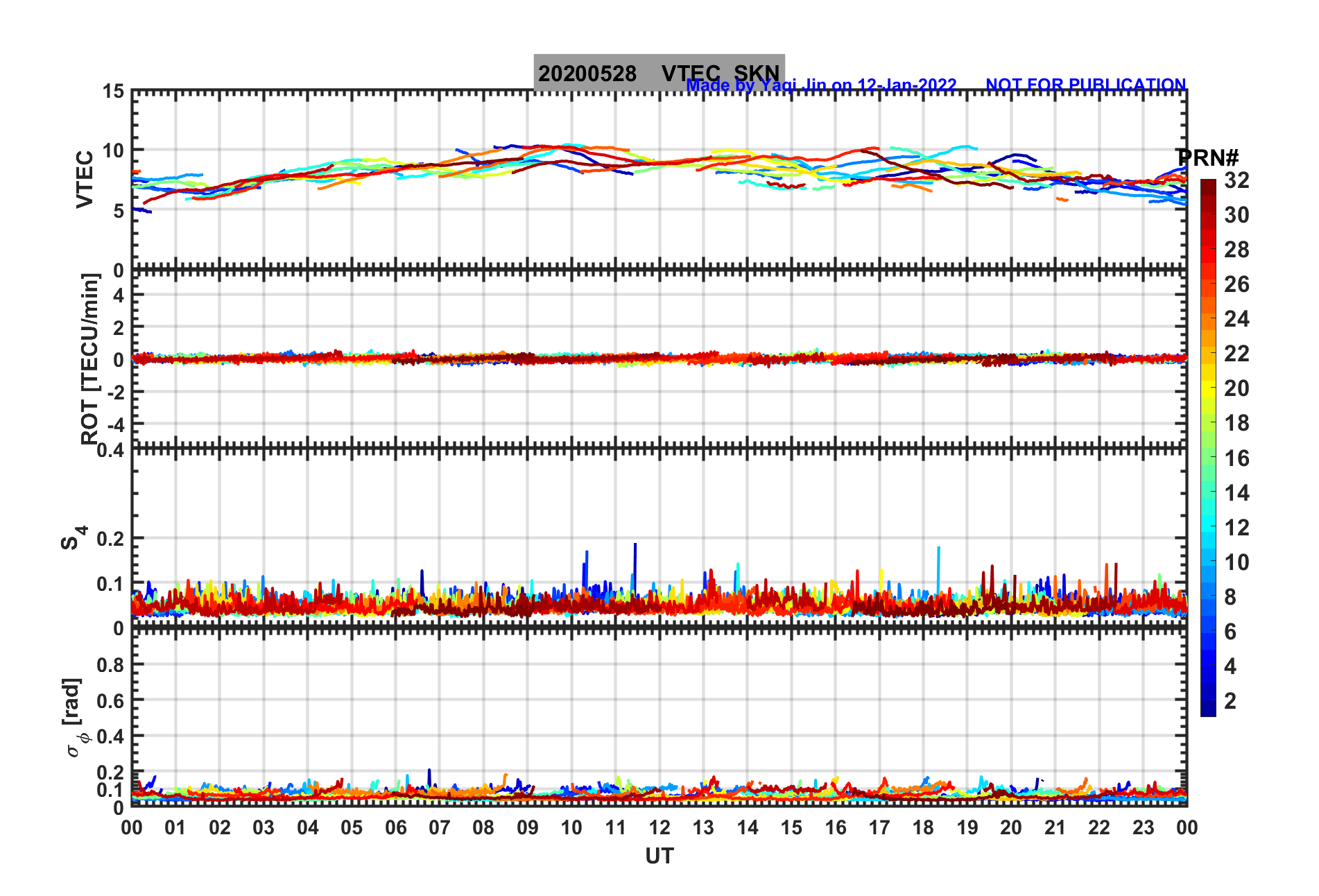Click 'Made by Yaqi Jin on 12-Jan-2022' text
The width and height of the screenshot is (1319, 896).
click(821, 85)
